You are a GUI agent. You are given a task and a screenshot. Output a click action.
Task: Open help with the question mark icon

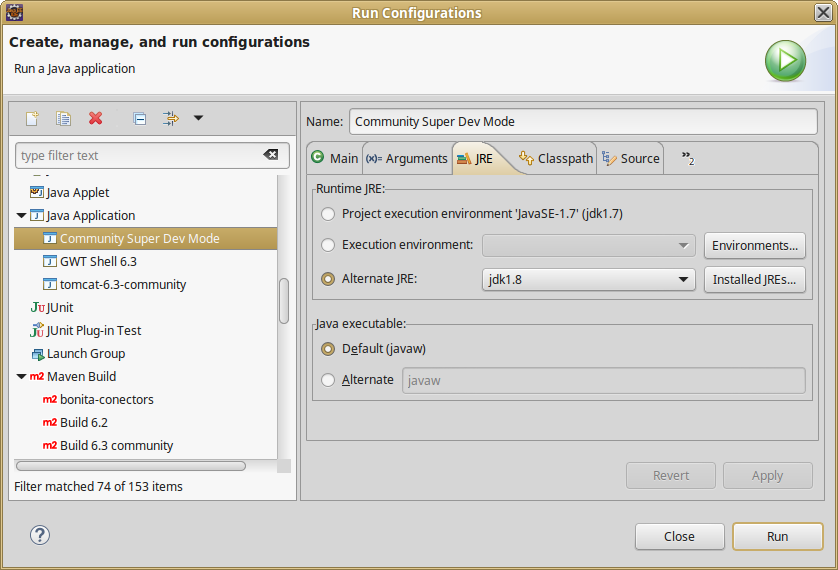[40, 535]
